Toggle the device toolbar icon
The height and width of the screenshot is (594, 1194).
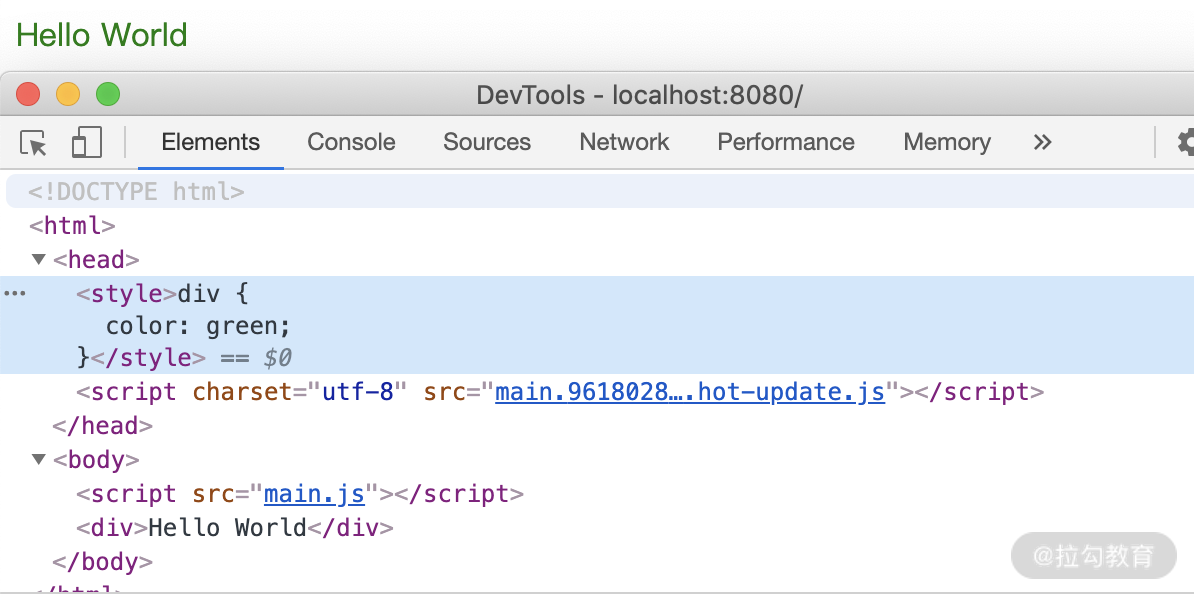point(87,143)
